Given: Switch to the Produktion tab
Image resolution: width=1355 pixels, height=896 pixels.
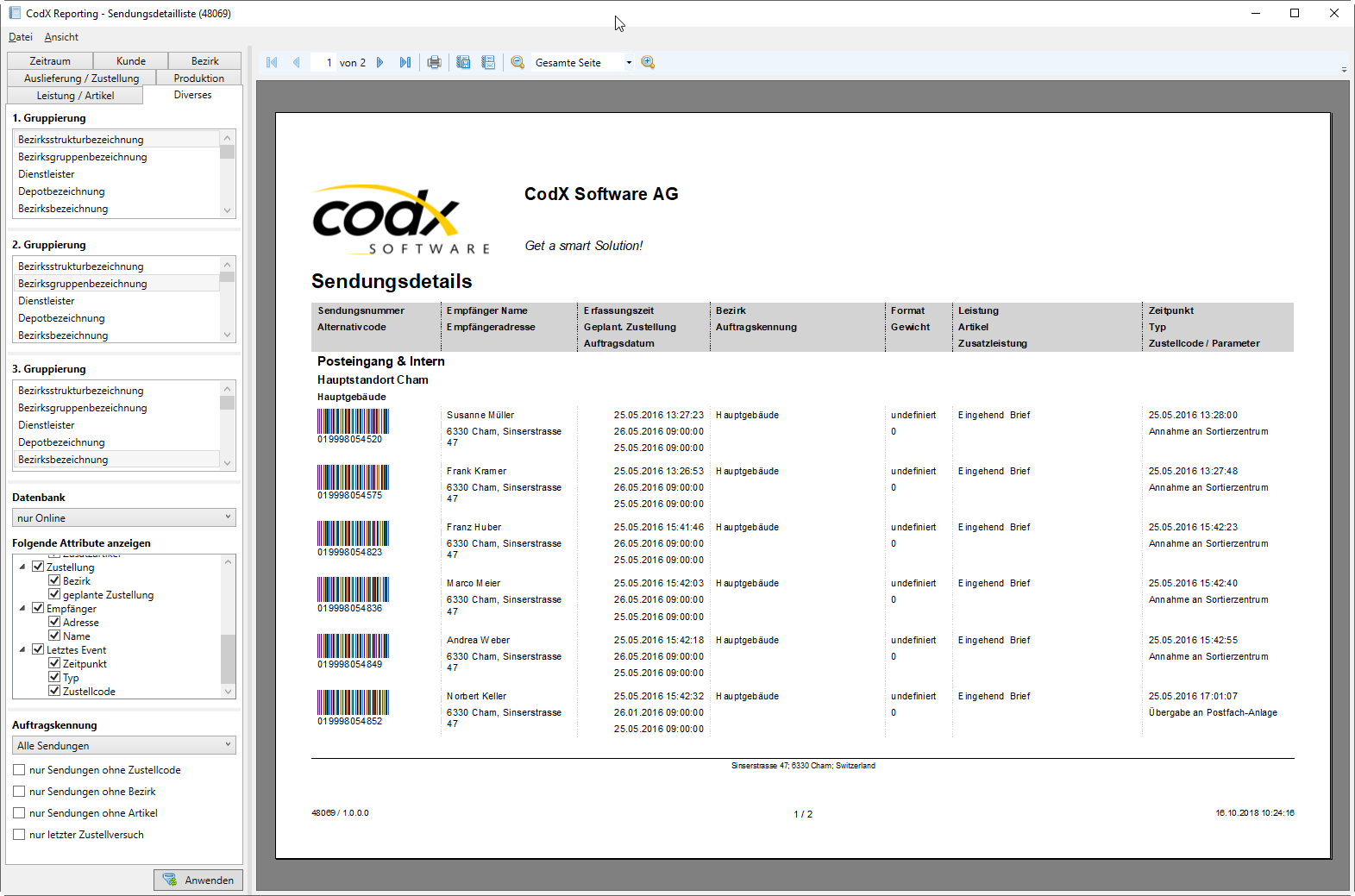Looking at the screenshot, I should tap(198, 78).
